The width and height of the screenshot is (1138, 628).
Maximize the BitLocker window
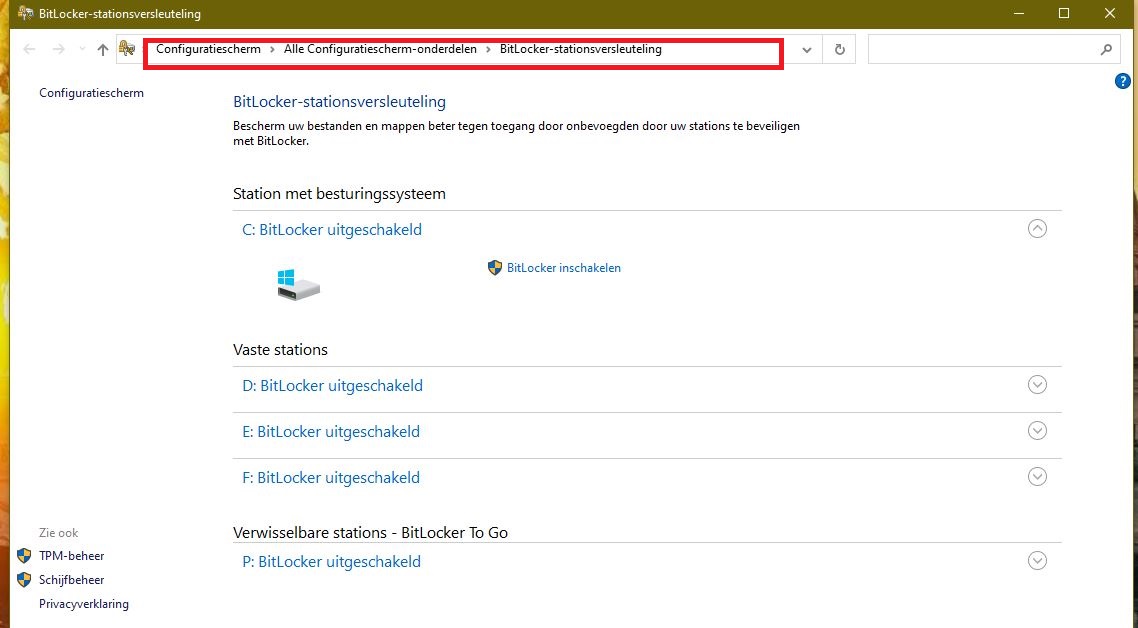pyautogui.click(x=1064, y=13)
